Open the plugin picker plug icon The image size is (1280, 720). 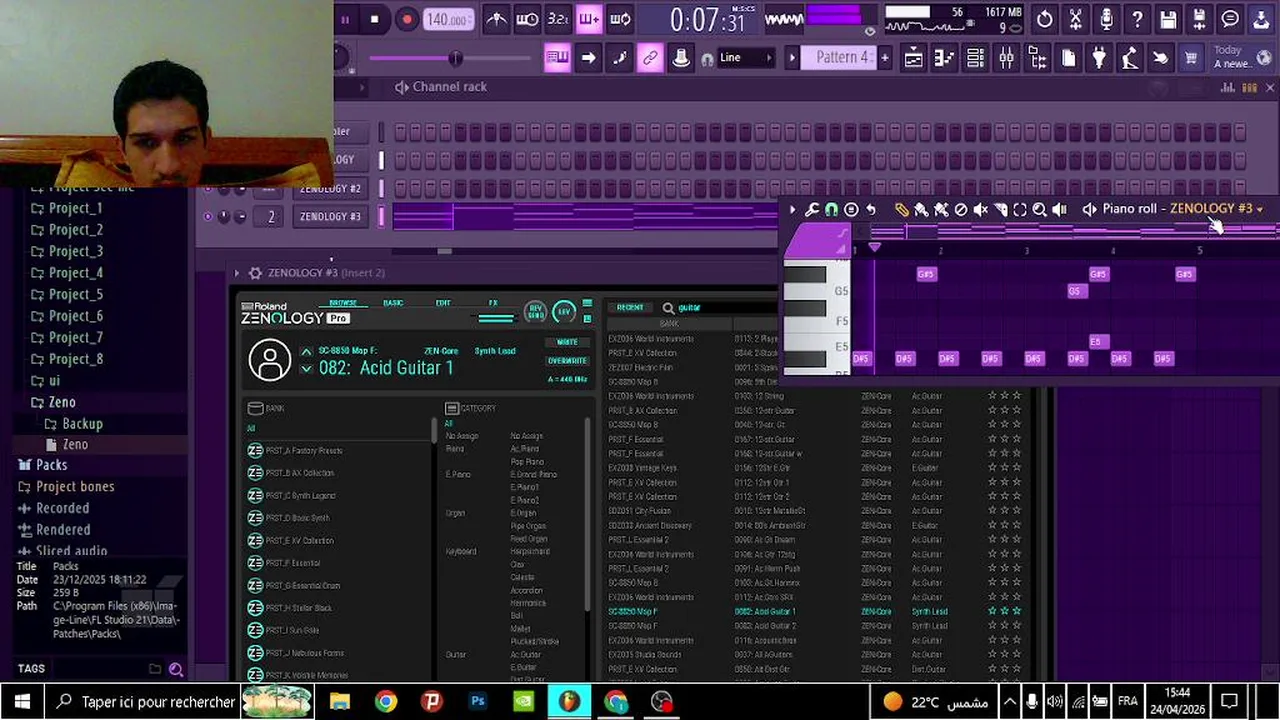click(1099, 58)
